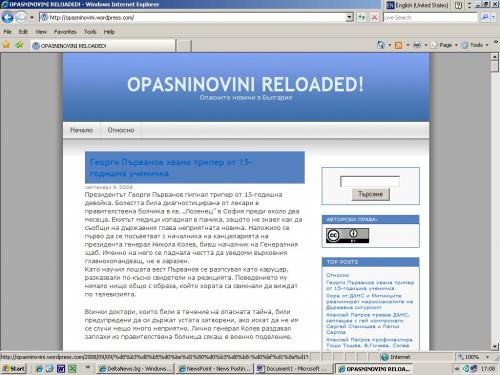Click the Live Search input box

tap(430, 17)
